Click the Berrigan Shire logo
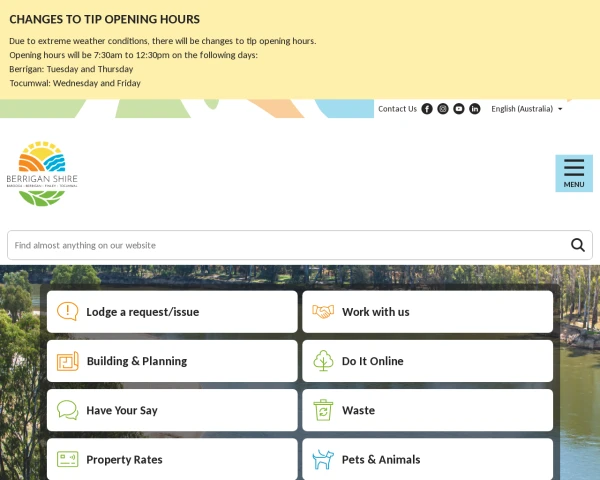Screen dimensions: 600x480 [42, 173]
